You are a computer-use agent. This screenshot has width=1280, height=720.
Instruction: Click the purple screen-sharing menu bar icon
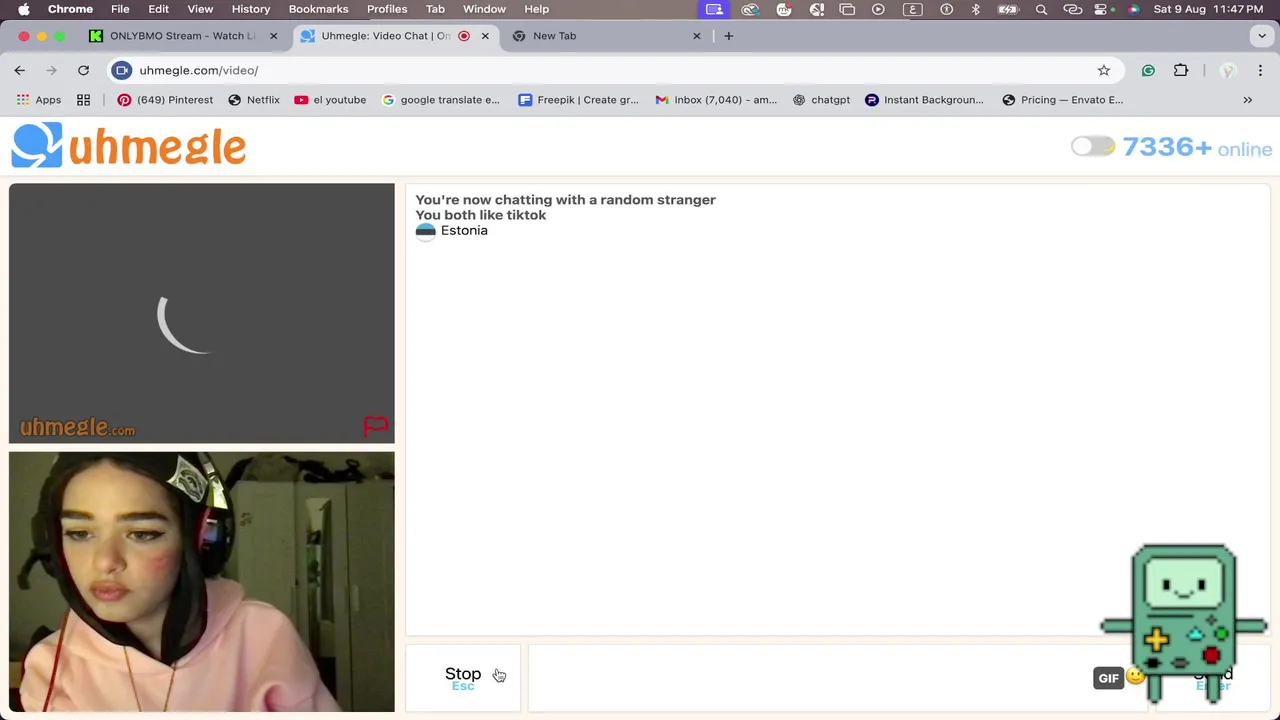pos(714,9)
